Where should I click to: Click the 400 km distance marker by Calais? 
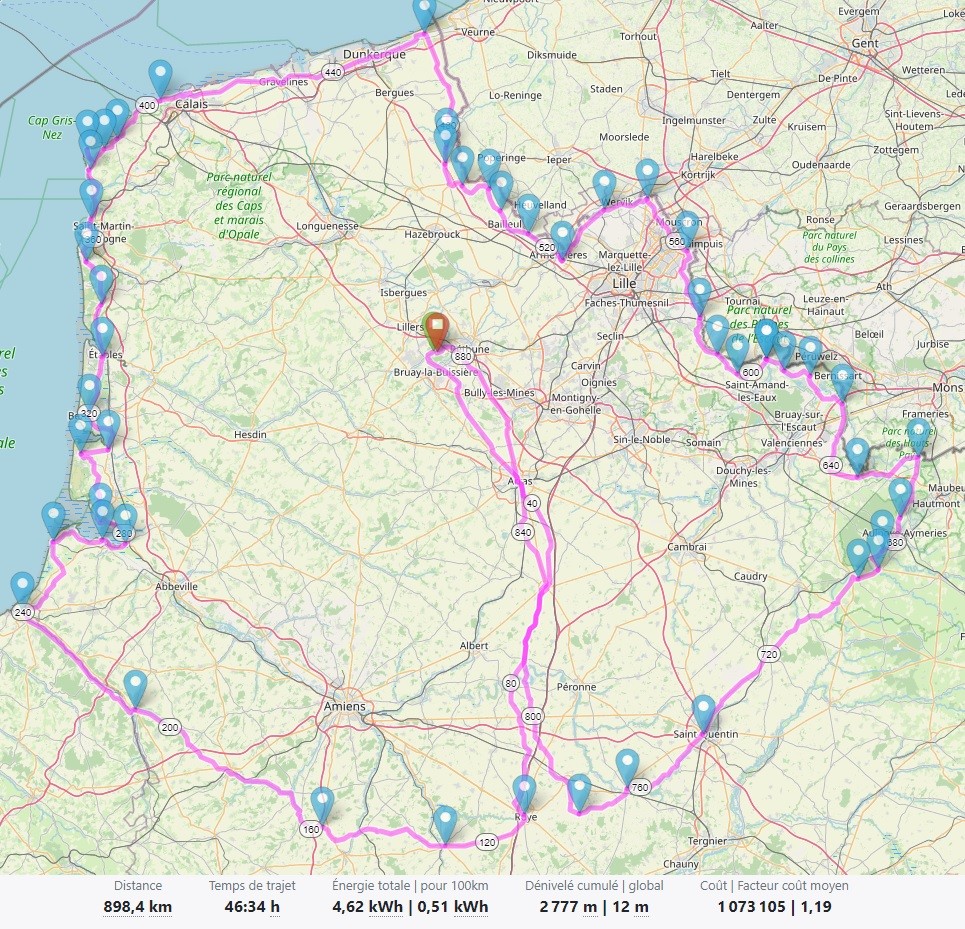(148, 105)
